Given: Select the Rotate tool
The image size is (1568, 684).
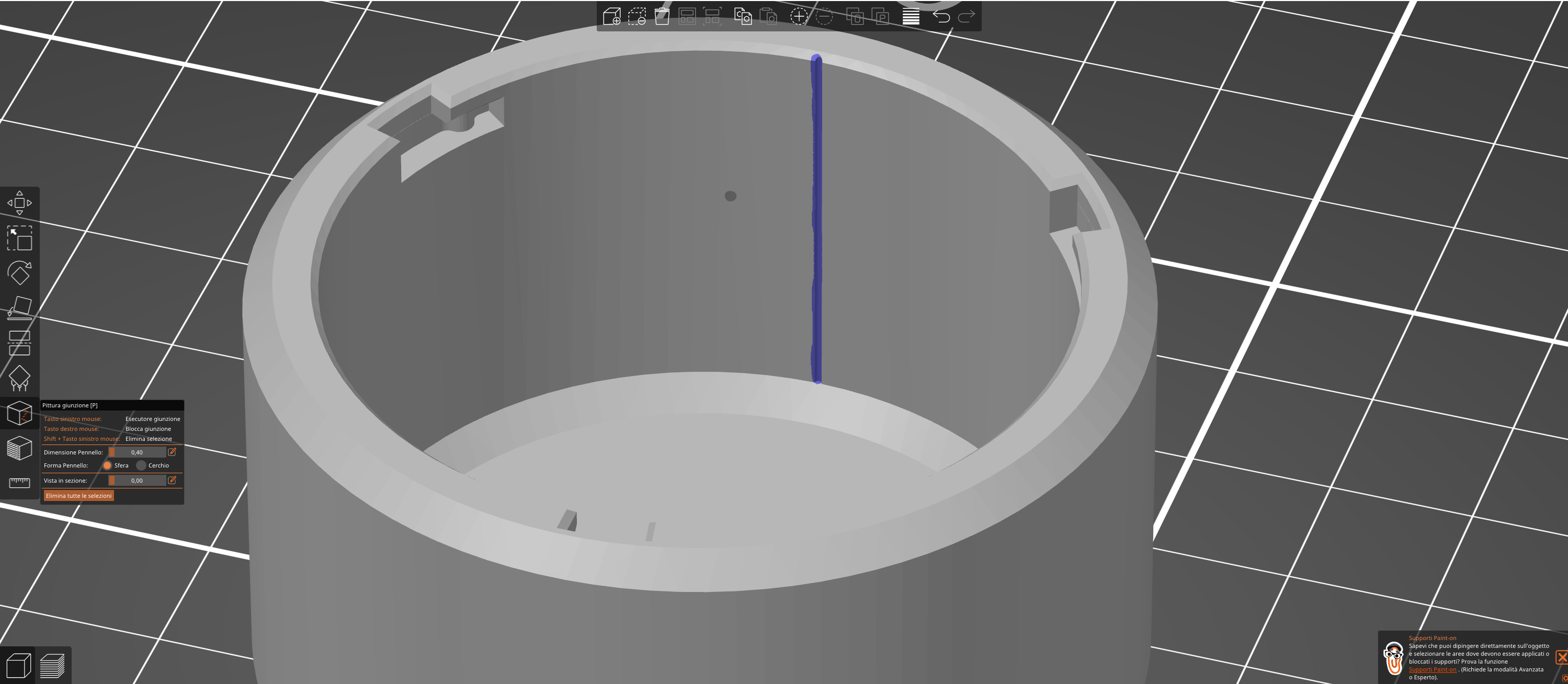Looking at the screenshot, I should point(19,272).
